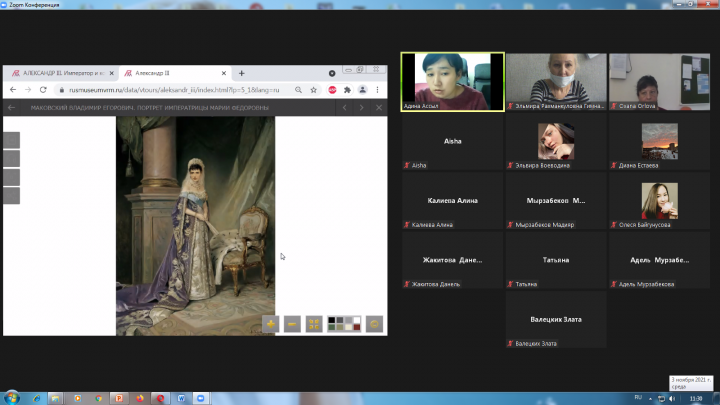Click the 11:30 taskbar clock
Image resolution: width=720 pixels, height=405 pixels.
click(696, 399)
